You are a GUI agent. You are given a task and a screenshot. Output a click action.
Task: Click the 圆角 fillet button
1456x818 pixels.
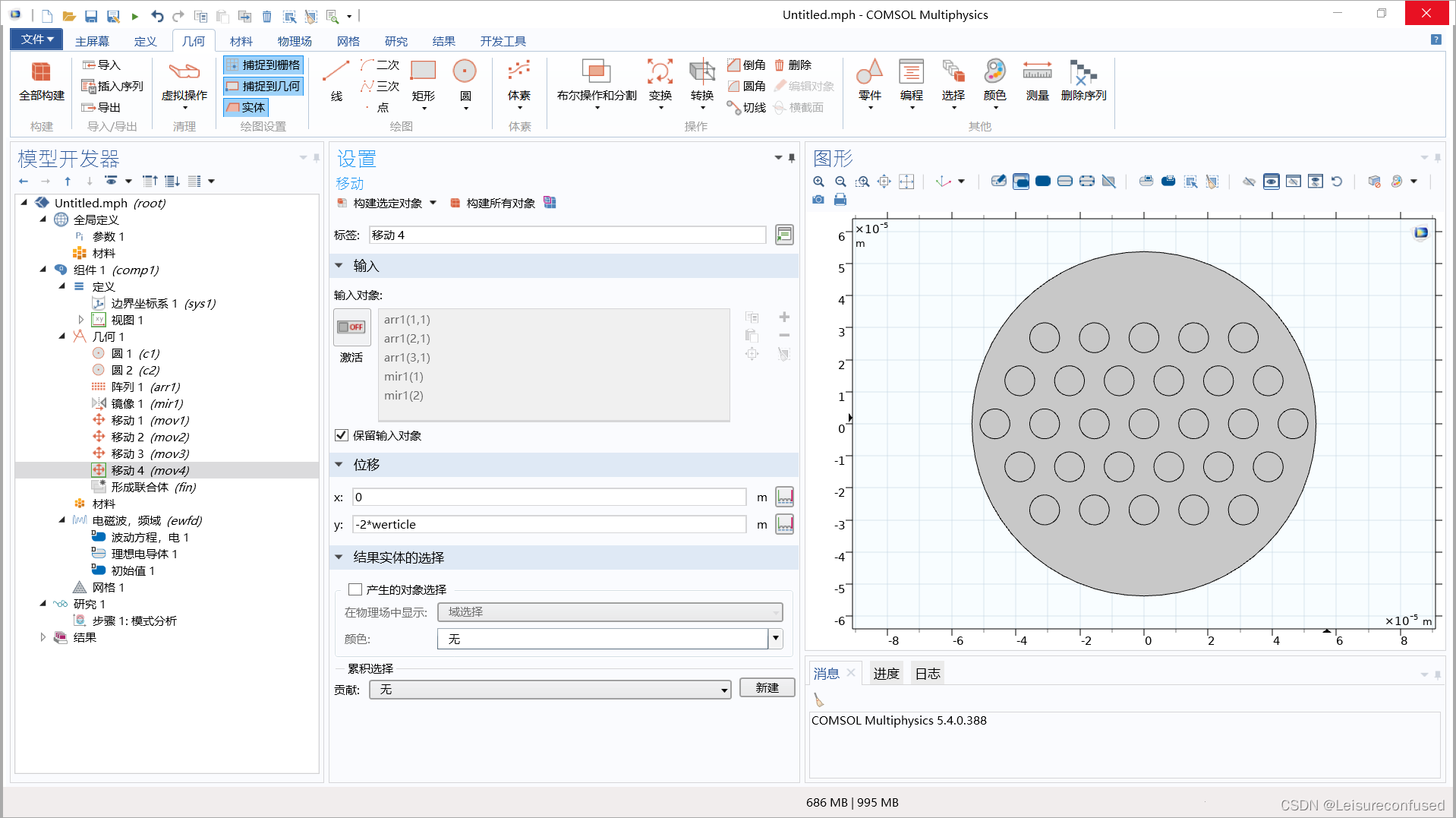(746, 86)
